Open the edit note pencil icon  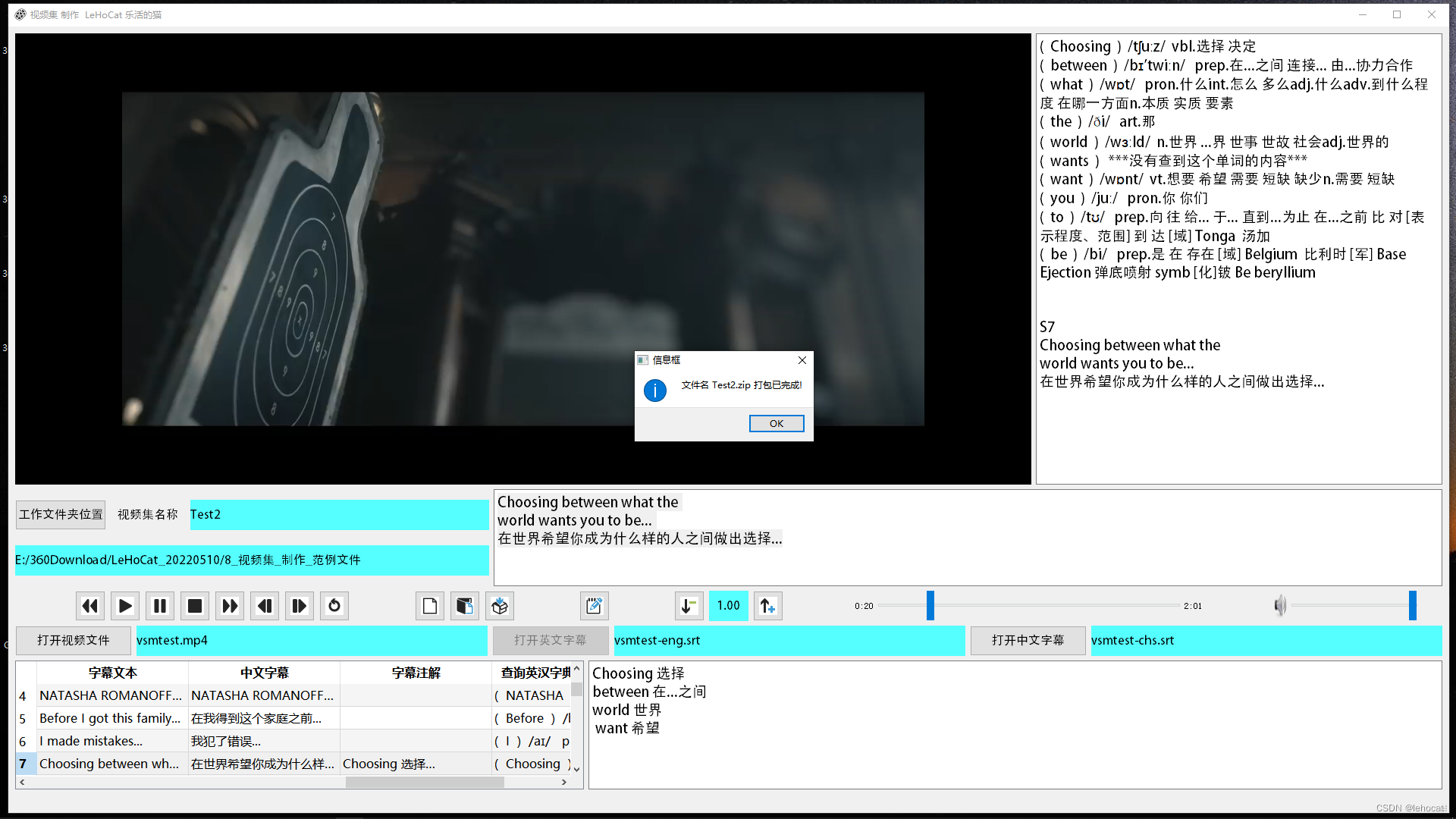[x=595, y=606]
